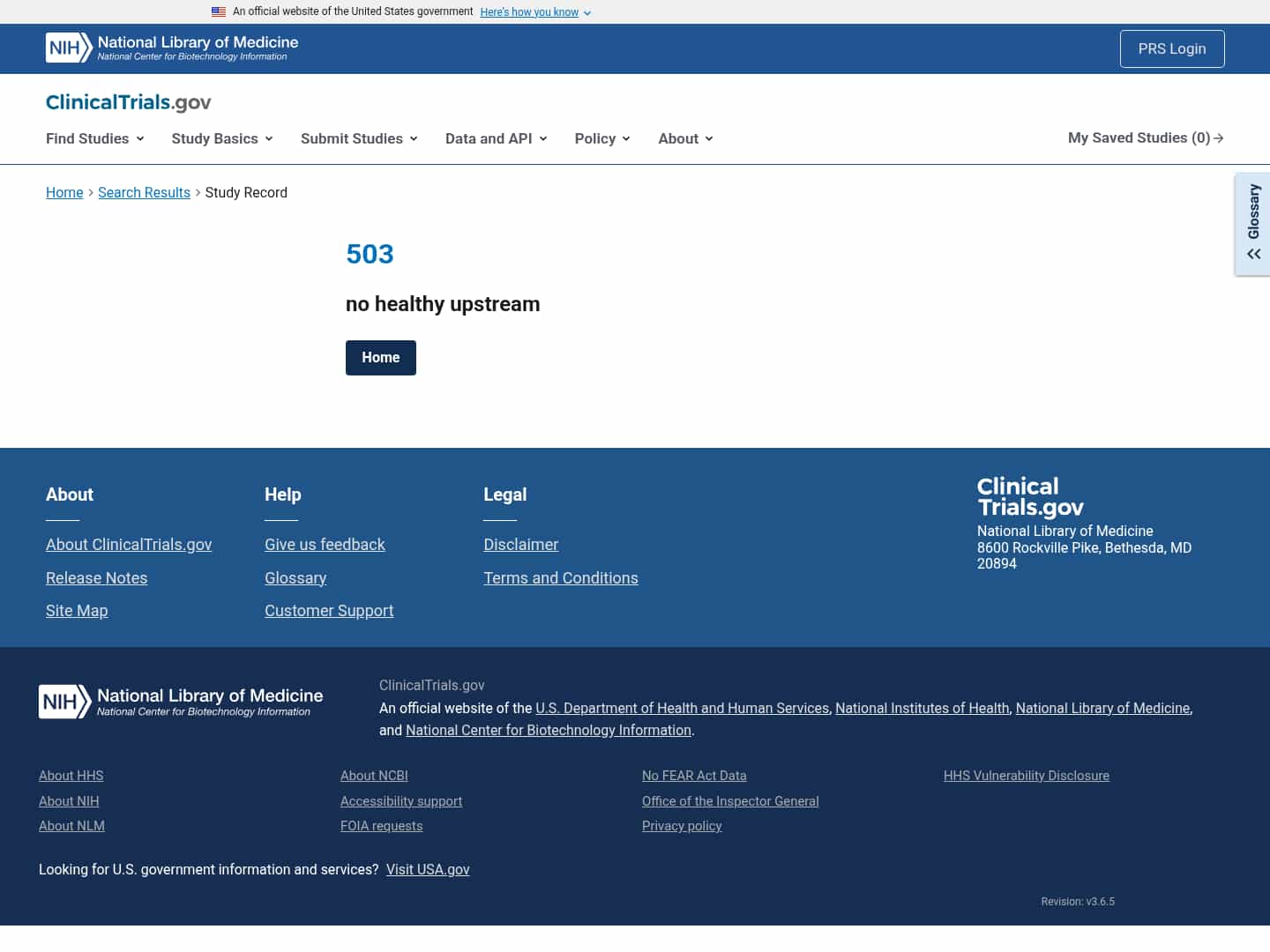The height and width of the screenshot is (952, 1270).
Task: Click the Home button below the error
Action: [x=381, y=358]
